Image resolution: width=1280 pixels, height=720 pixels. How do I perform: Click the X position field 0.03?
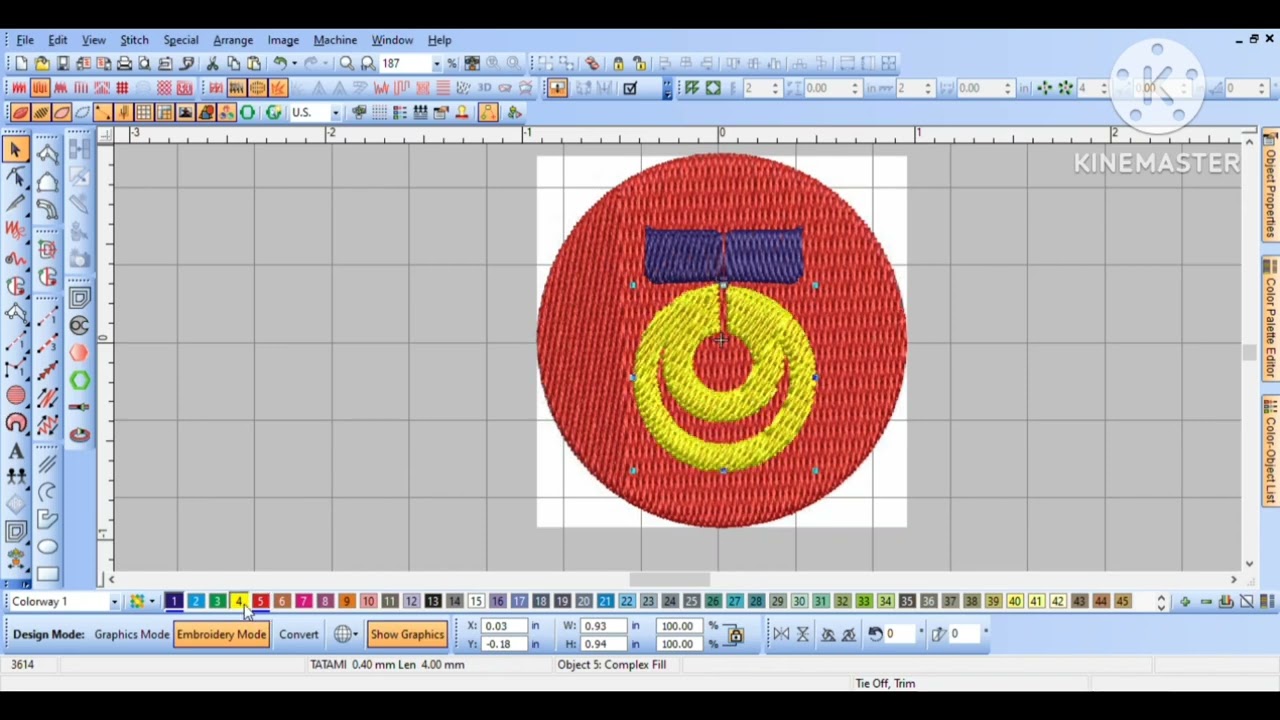pyautogui.click(x=503, y=626)
